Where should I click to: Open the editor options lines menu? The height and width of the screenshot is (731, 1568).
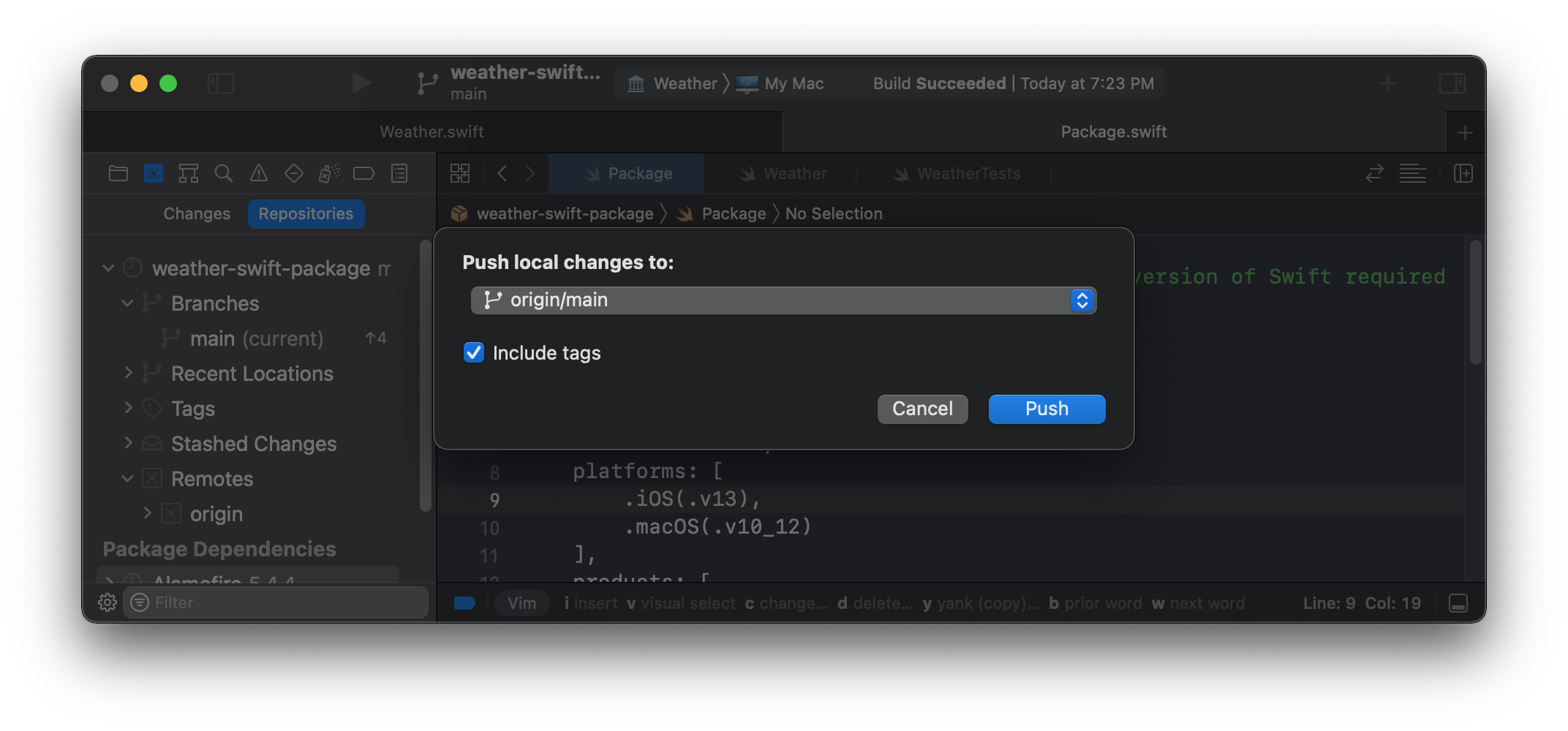point(1413,173)
